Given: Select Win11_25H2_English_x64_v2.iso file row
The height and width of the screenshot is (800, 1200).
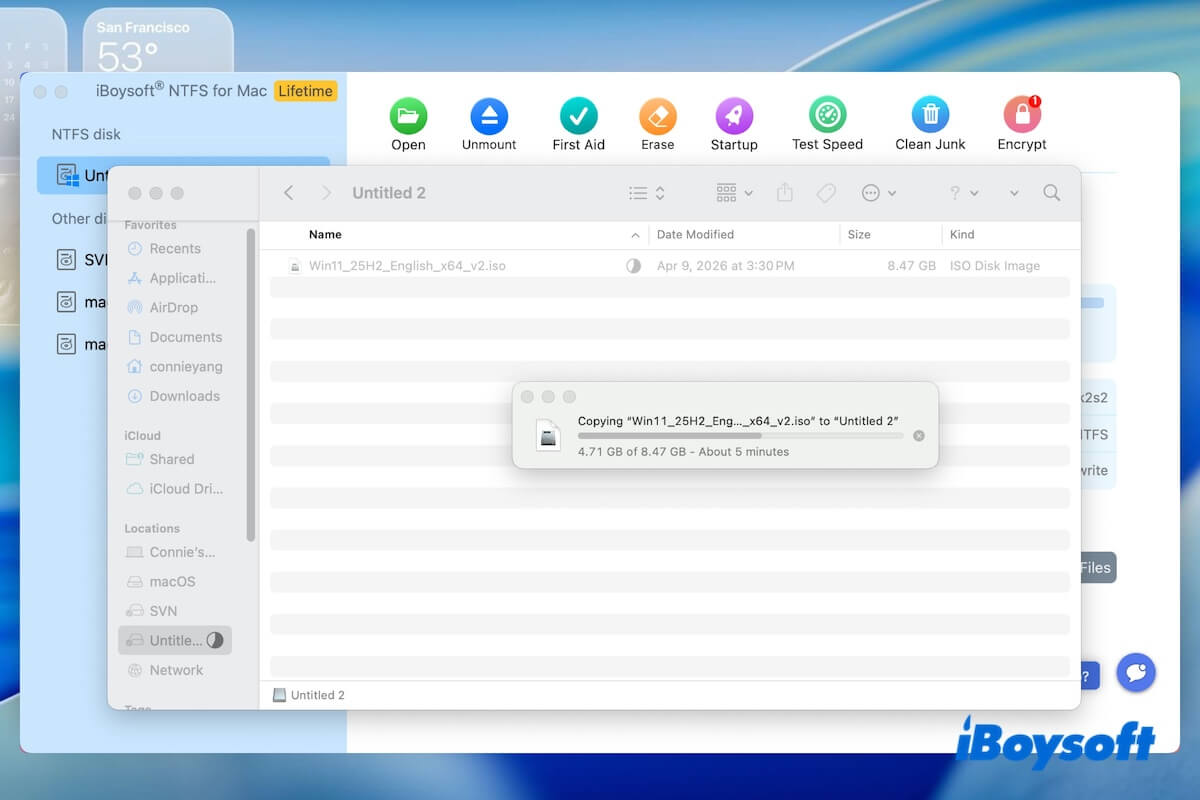Looking at the screenshot, I should [x=670, y=266].
